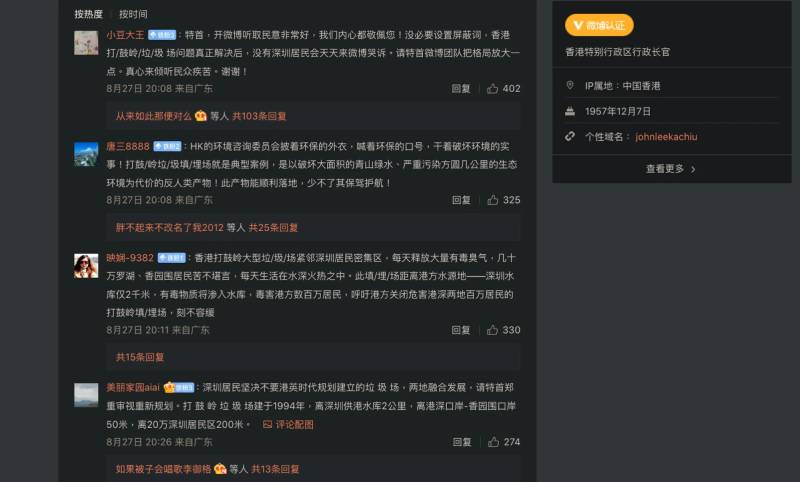The image size is (800, 482).
Task: Open 评论配图 comment image link
Action: 288,424
